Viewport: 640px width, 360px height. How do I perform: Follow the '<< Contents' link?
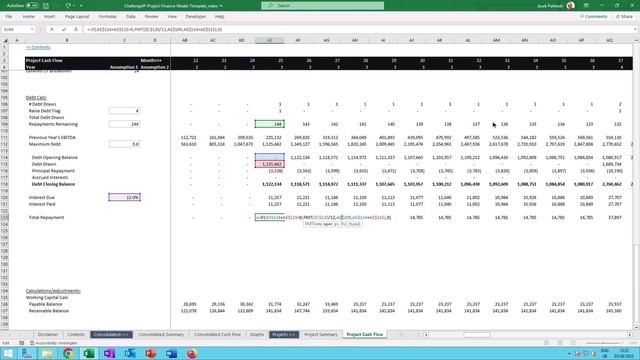pos(38,47)
